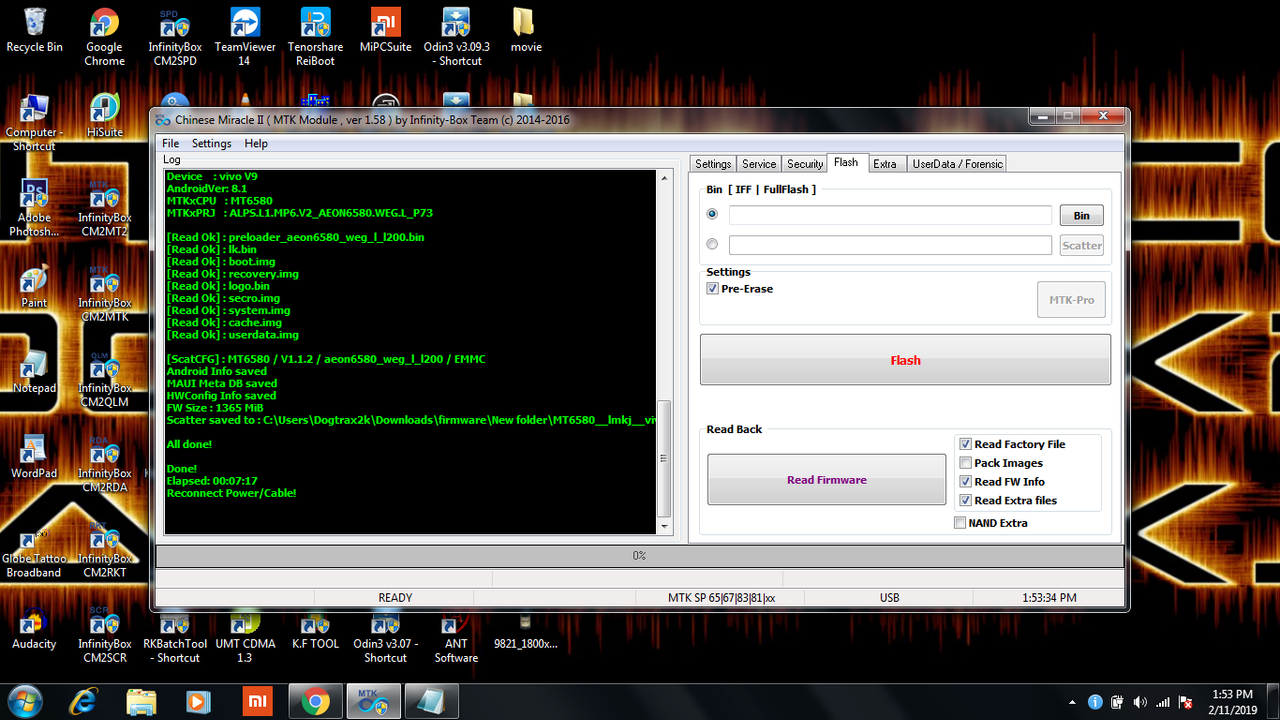Screen dimensions: 1280x720
Task: Switch to the Settings tab
Action: click(713, 164)
